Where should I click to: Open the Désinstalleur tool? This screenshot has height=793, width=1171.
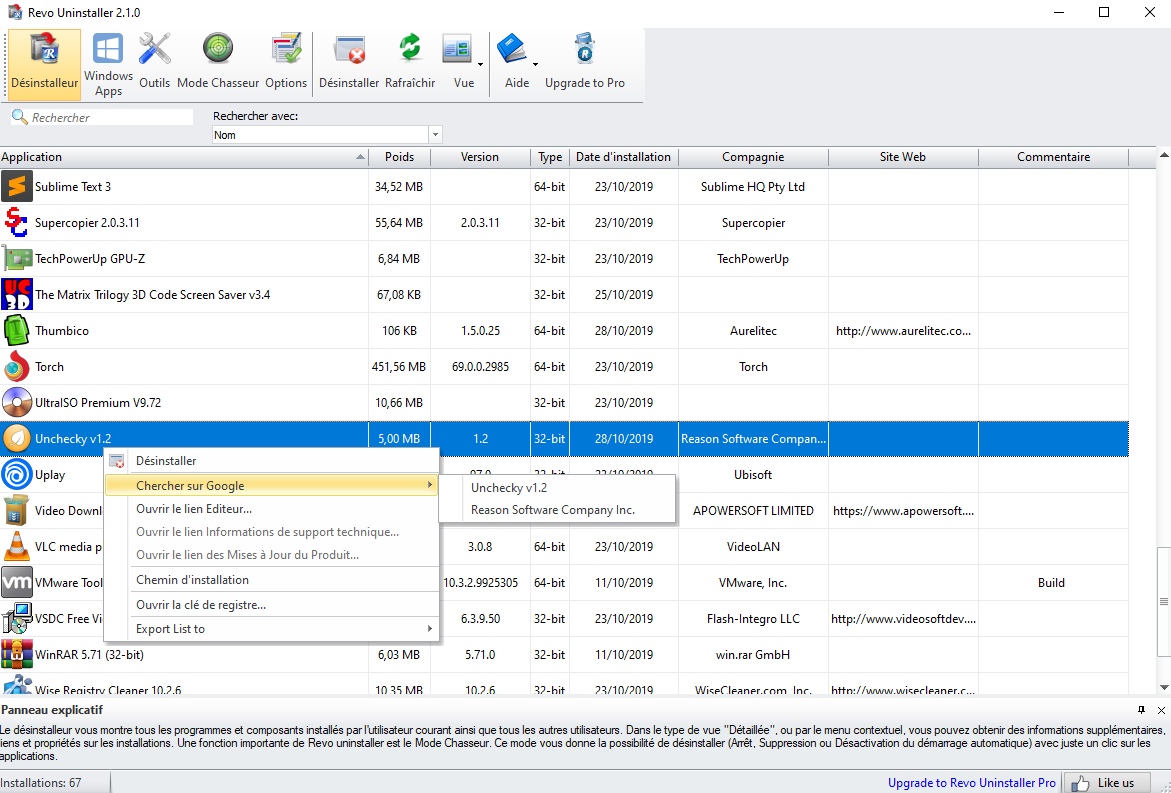pyautogui.click(x=45, y=63)
